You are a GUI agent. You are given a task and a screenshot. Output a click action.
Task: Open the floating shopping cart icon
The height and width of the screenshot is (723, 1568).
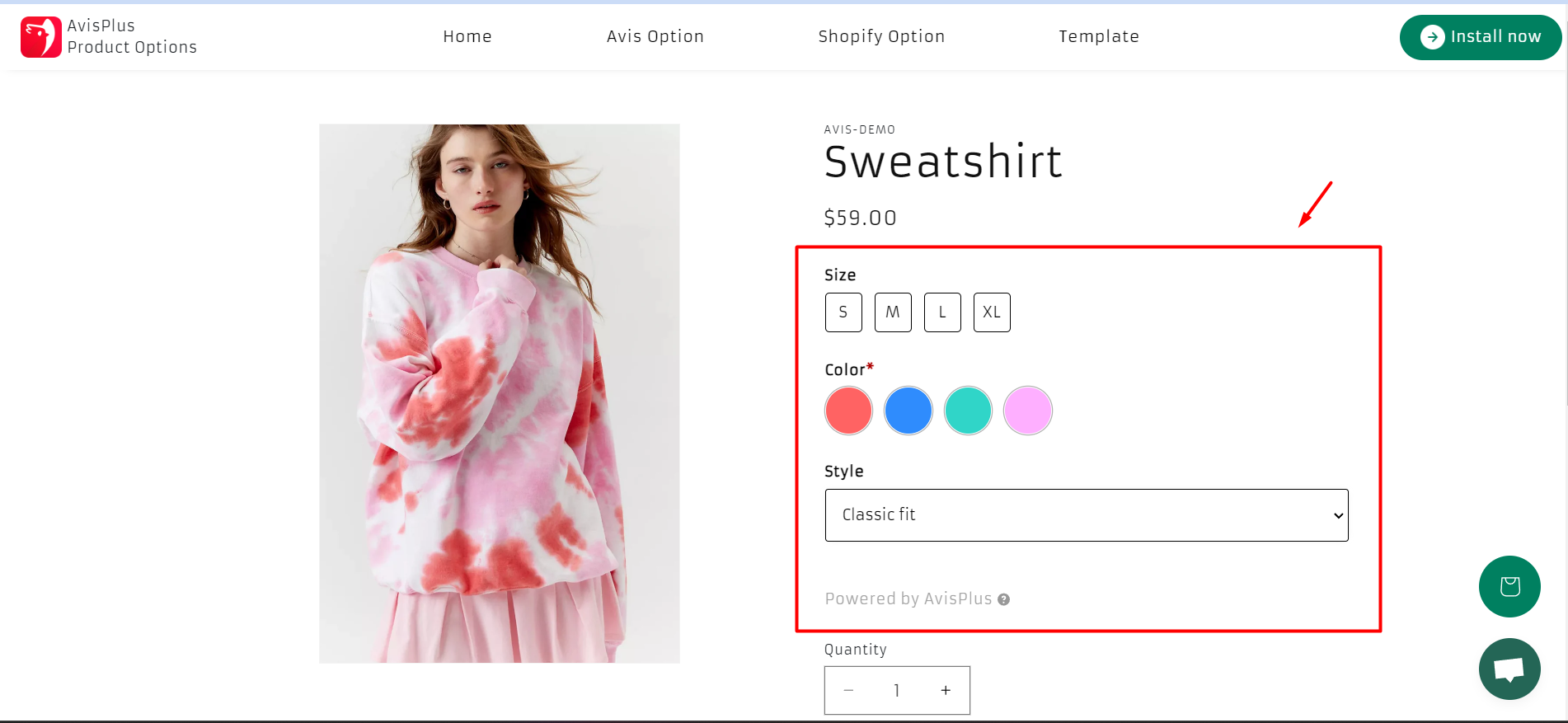(x=1509, y=586)
